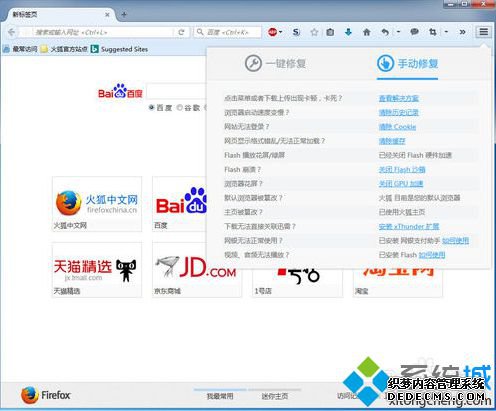This screenshot has height=411, width=496.
Task: Focus the address bar input
Action: click(103, 32)
